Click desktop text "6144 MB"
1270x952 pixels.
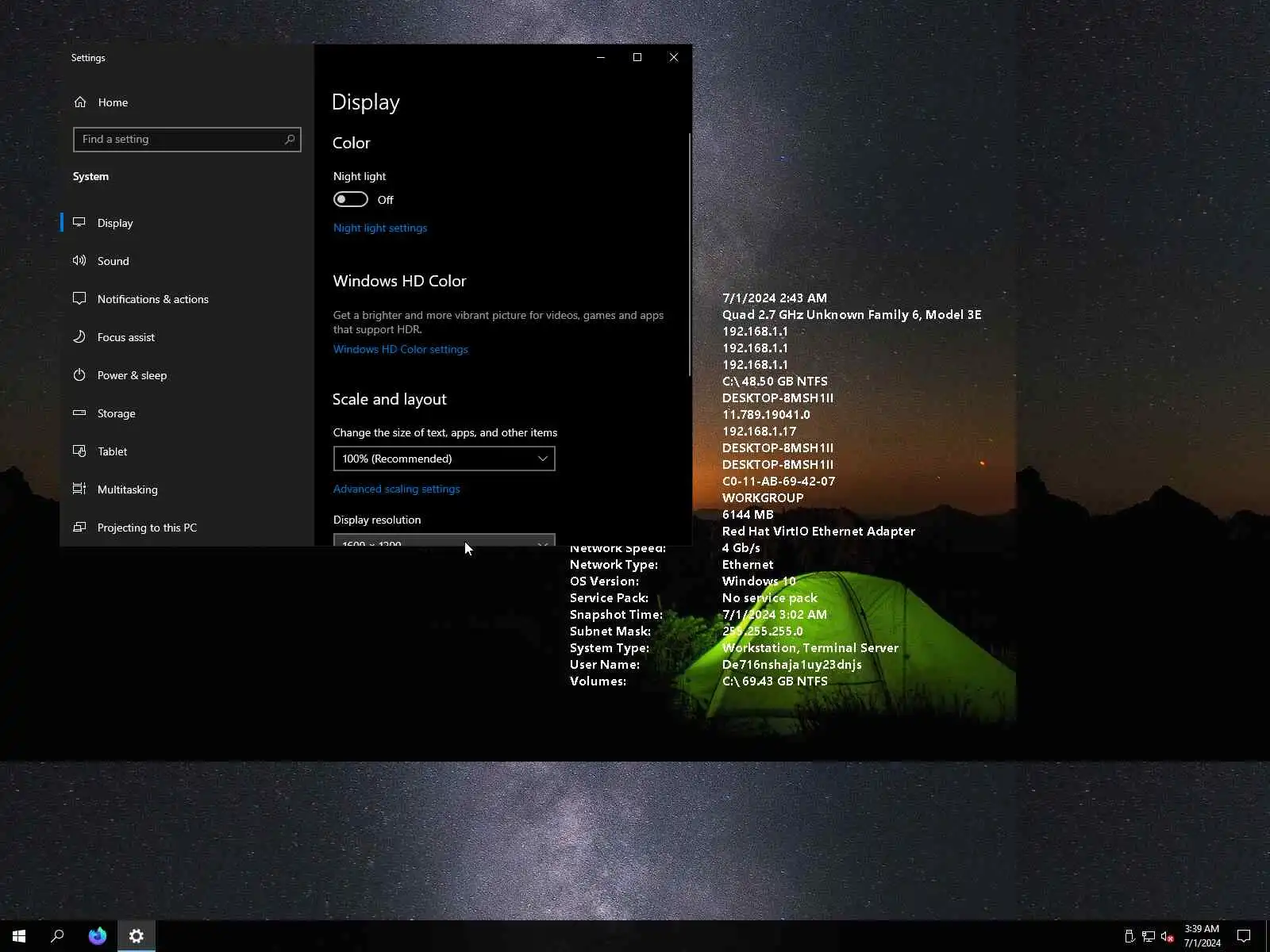[748, 515]
